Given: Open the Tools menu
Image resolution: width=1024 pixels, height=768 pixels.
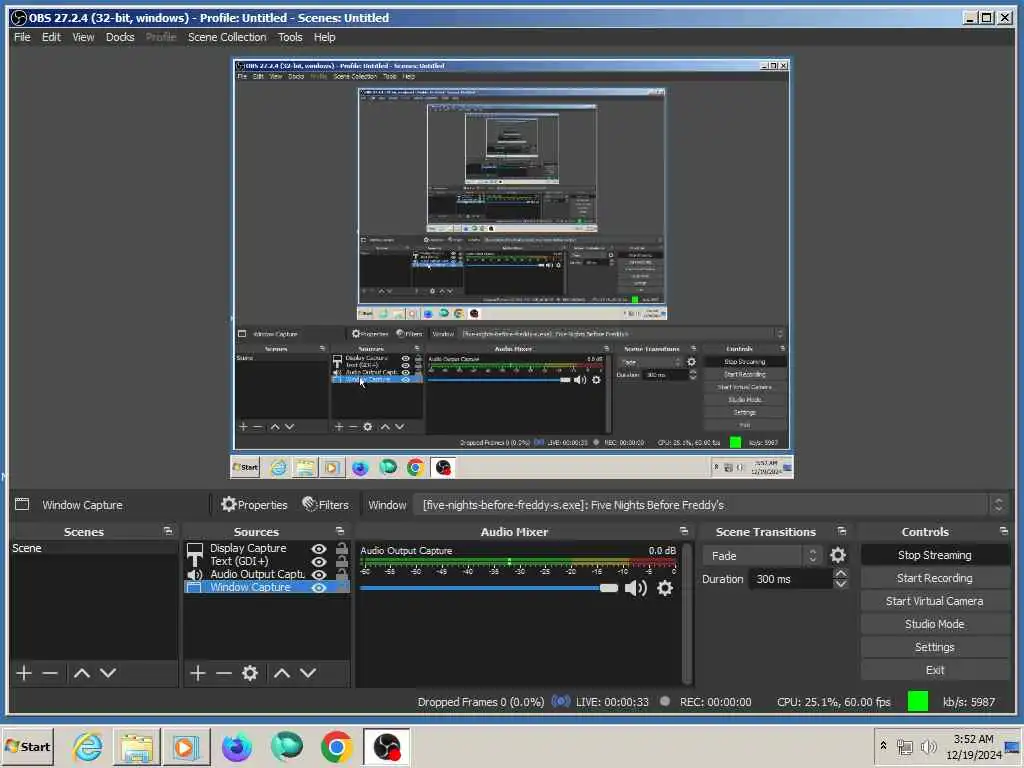Looking at the screenshot, I should click(x=290, y=37).
